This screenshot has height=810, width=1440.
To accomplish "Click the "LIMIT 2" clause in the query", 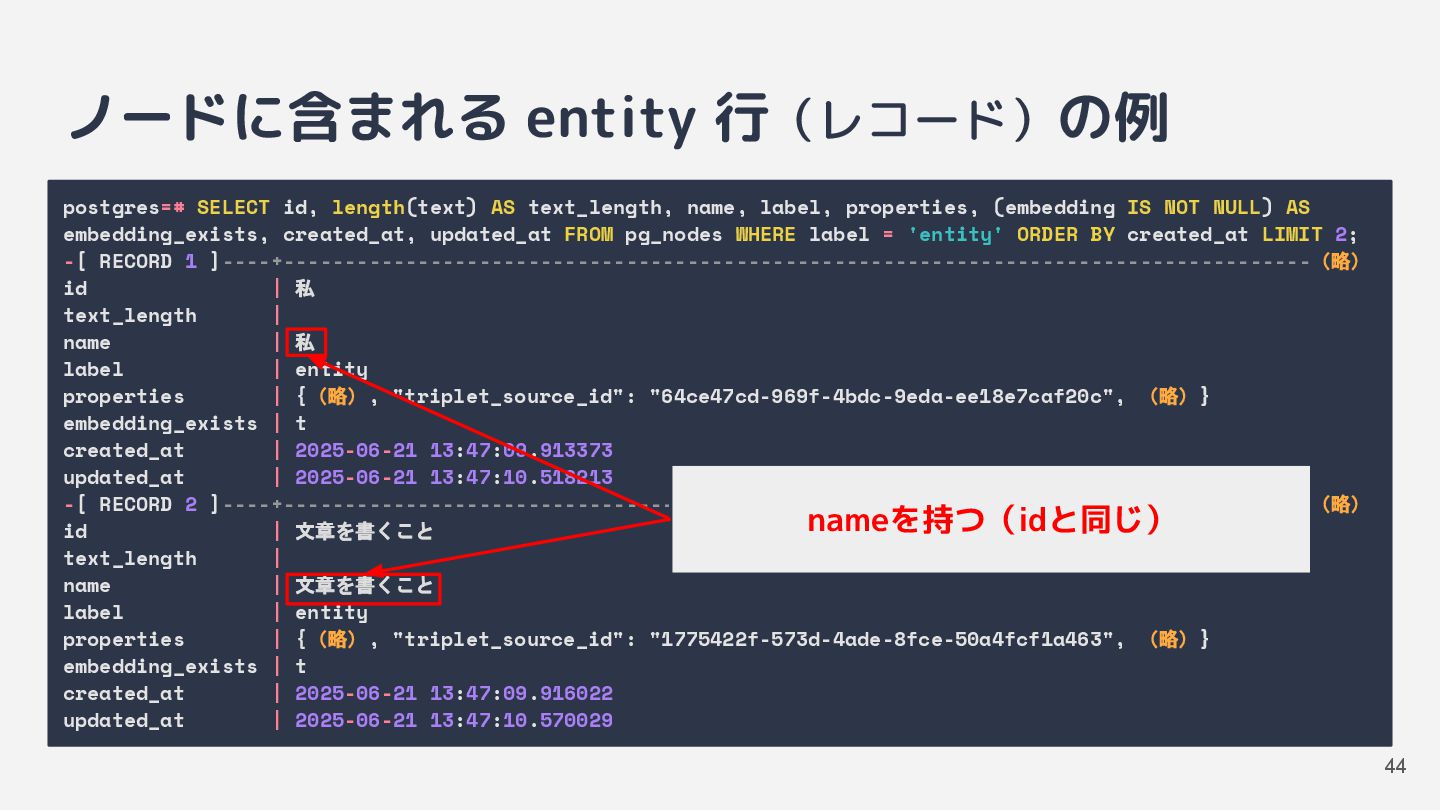I will [x=1304, y=235].
